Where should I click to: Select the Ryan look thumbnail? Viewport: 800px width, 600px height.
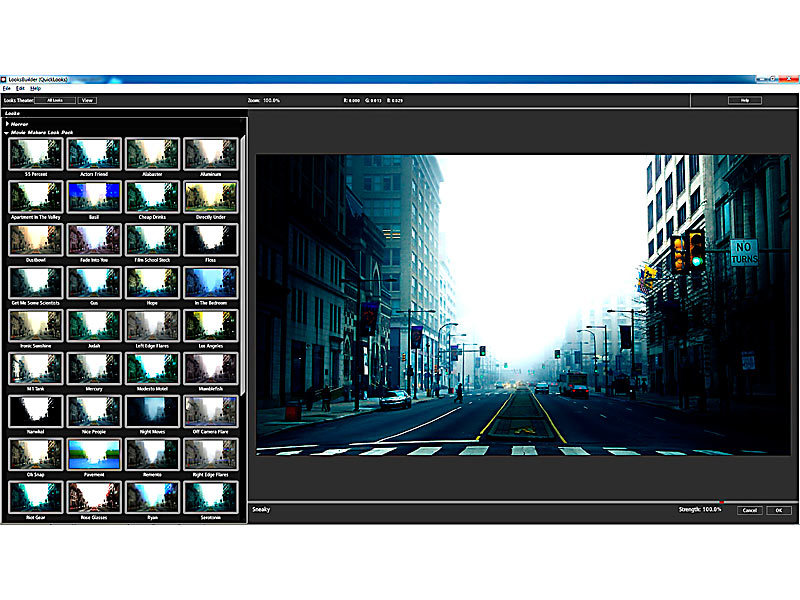click(152, 497)
